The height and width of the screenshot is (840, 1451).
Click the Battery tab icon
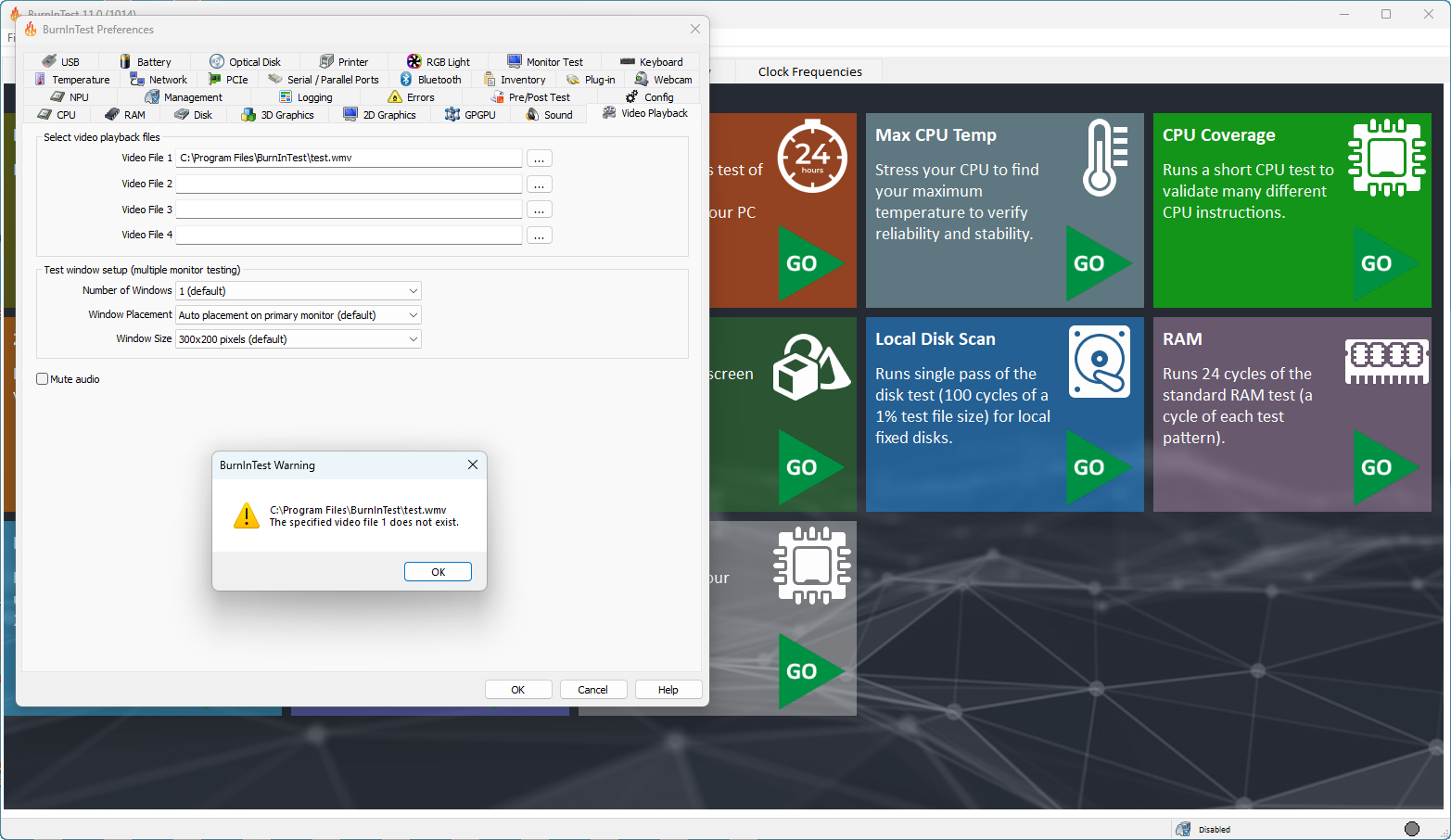click(x=125, y=61)
